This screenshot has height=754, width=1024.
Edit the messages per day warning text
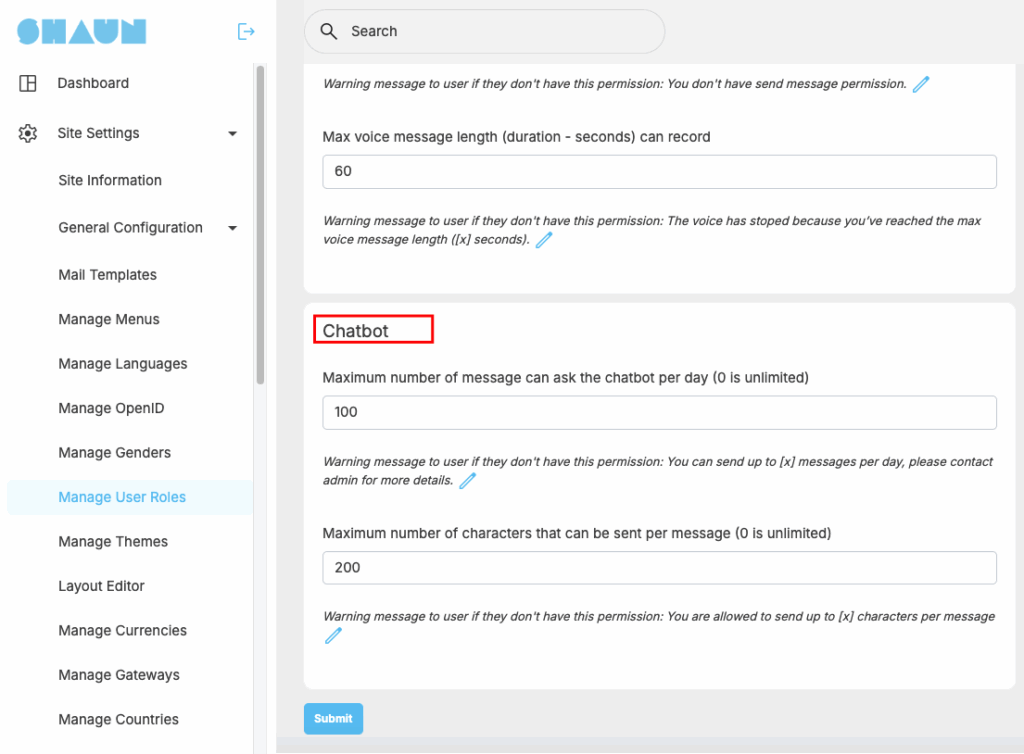click(467, 481)
